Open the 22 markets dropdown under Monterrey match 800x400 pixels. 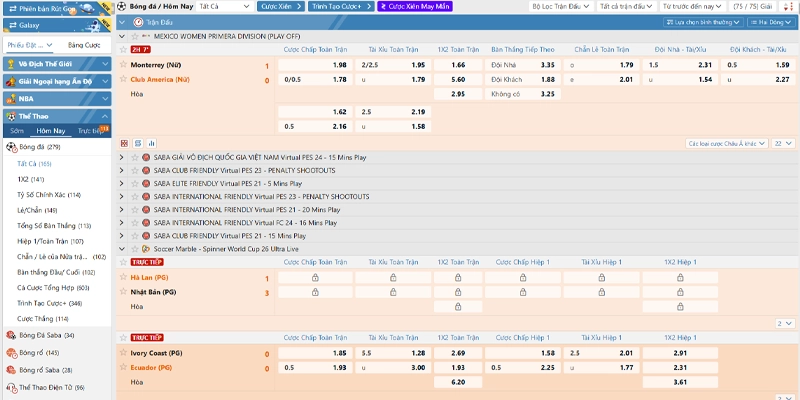click(x=783, y=143)
